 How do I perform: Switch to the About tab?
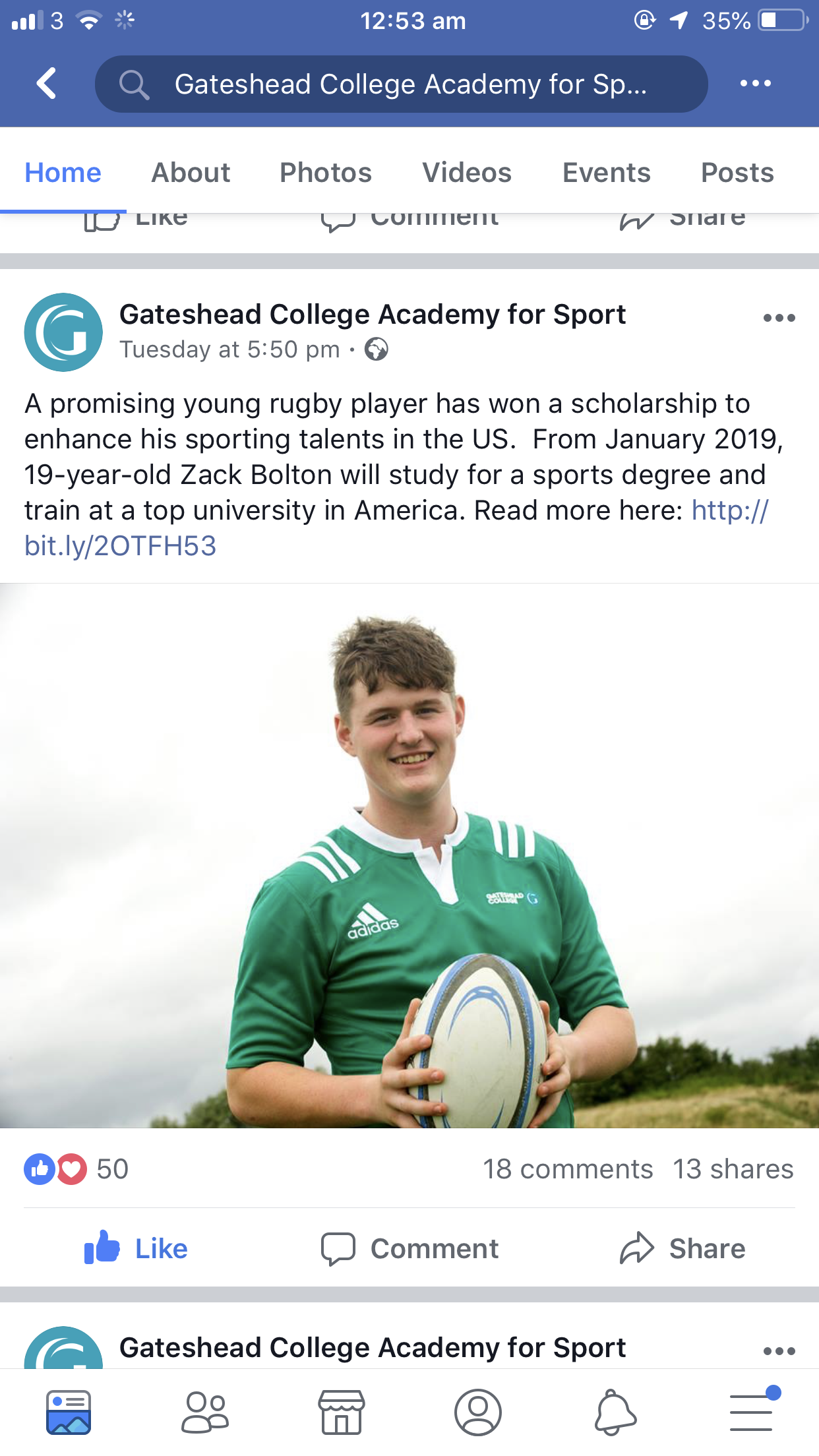pyautogui.click(x=191, y=173)
